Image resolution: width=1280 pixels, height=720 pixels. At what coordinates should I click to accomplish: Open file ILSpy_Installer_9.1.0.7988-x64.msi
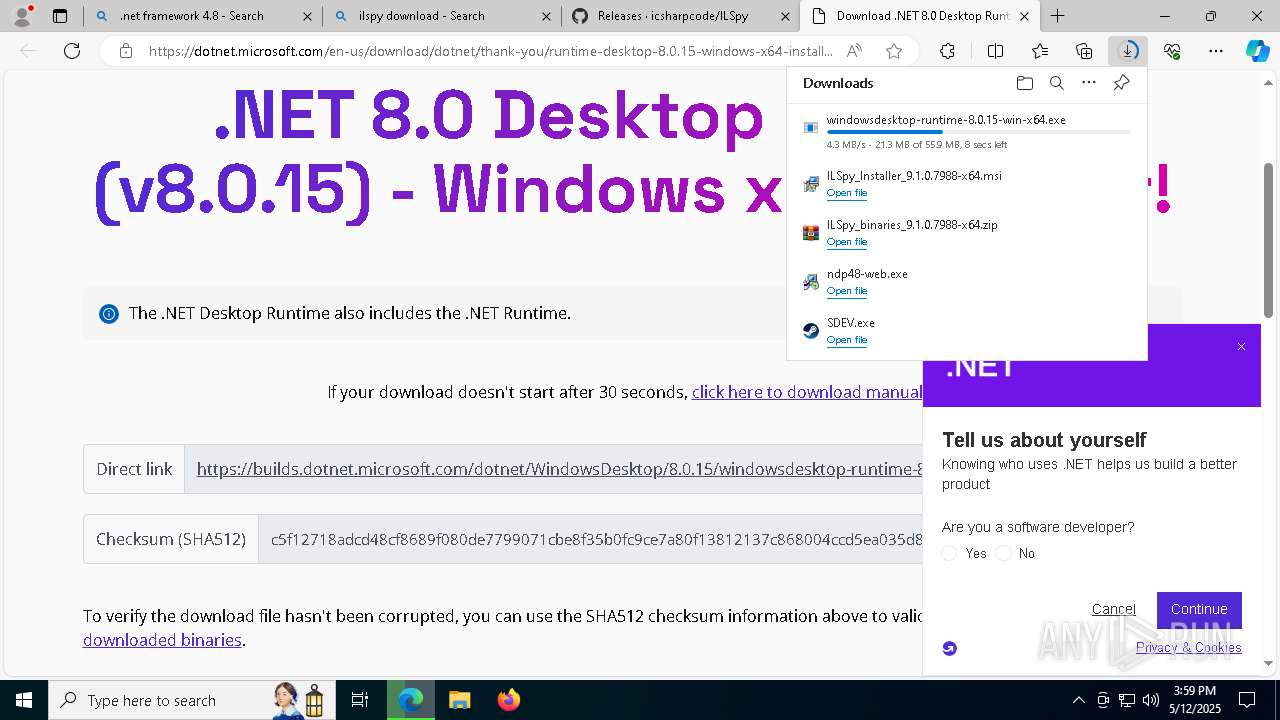pyautogui.click(x=847, y=193)
